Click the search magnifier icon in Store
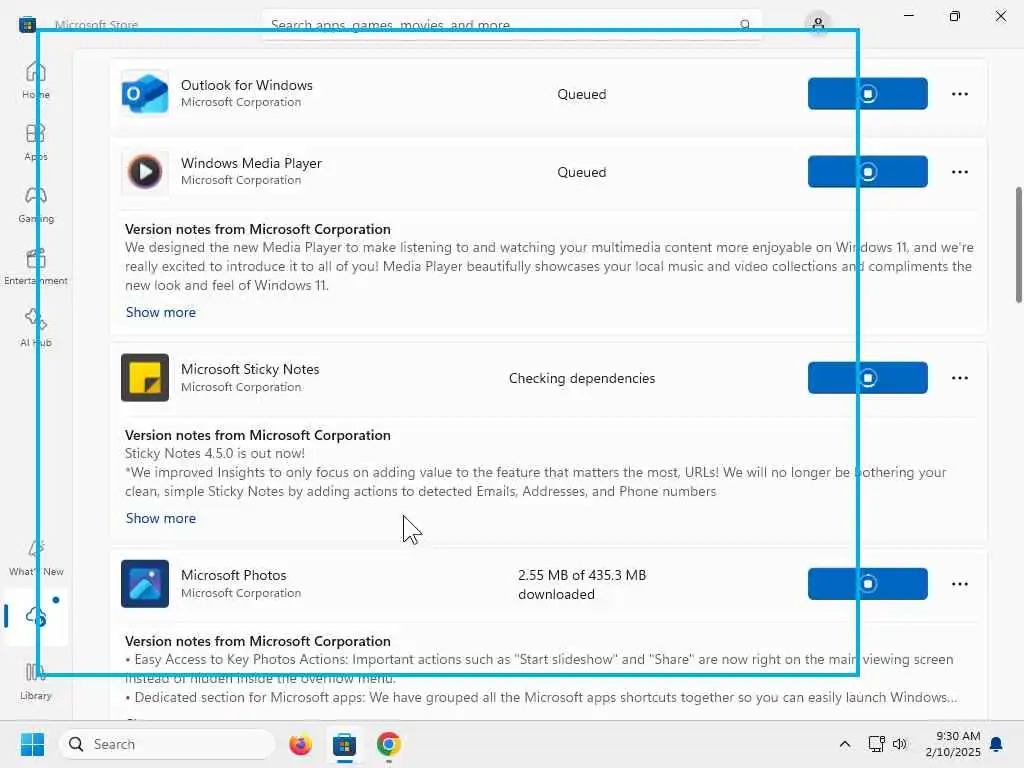Screen dimensions: 1024x768 coord(744,25)
